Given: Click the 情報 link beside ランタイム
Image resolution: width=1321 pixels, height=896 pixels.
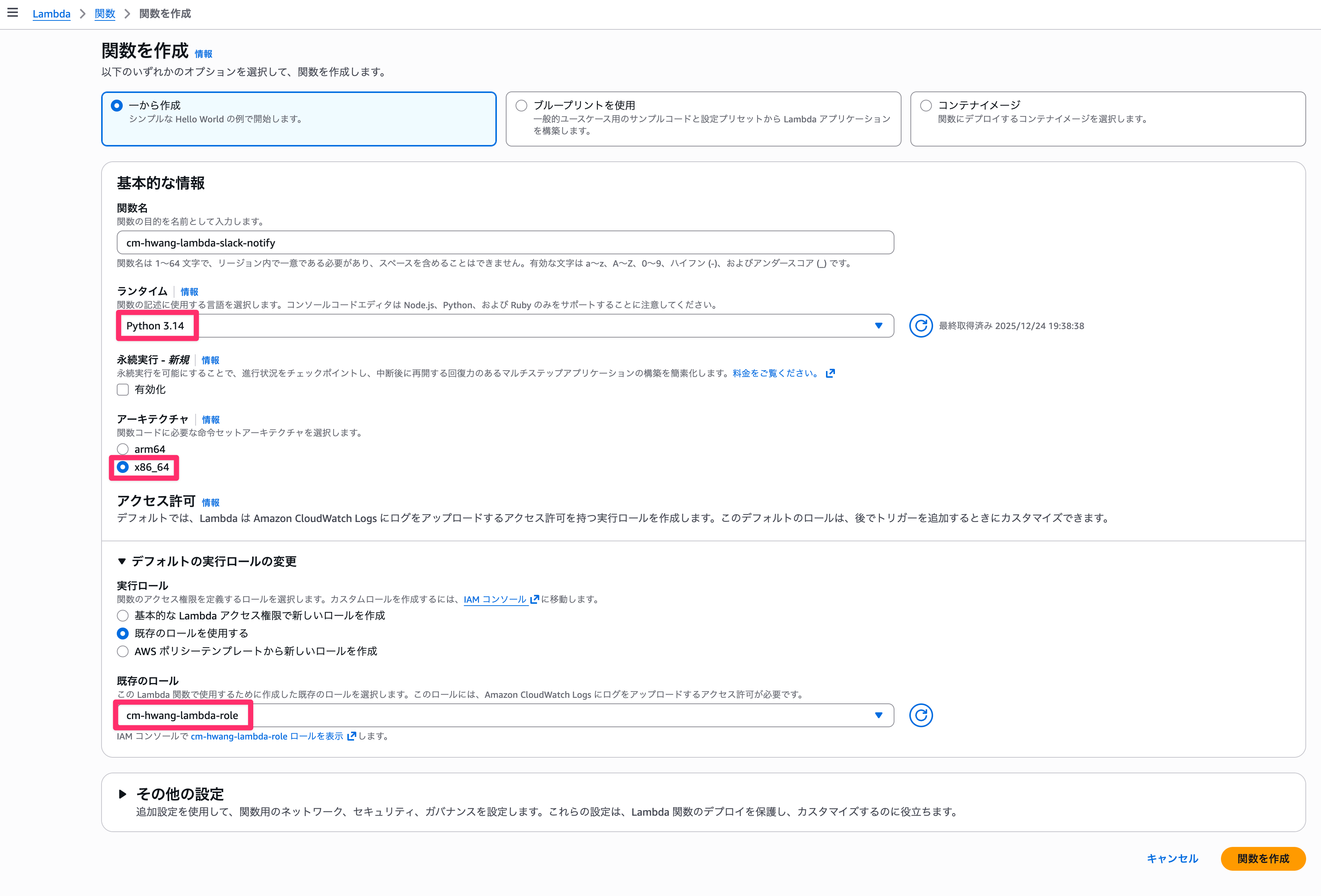Looking at the screenshot, I should (x=189, y=292).
